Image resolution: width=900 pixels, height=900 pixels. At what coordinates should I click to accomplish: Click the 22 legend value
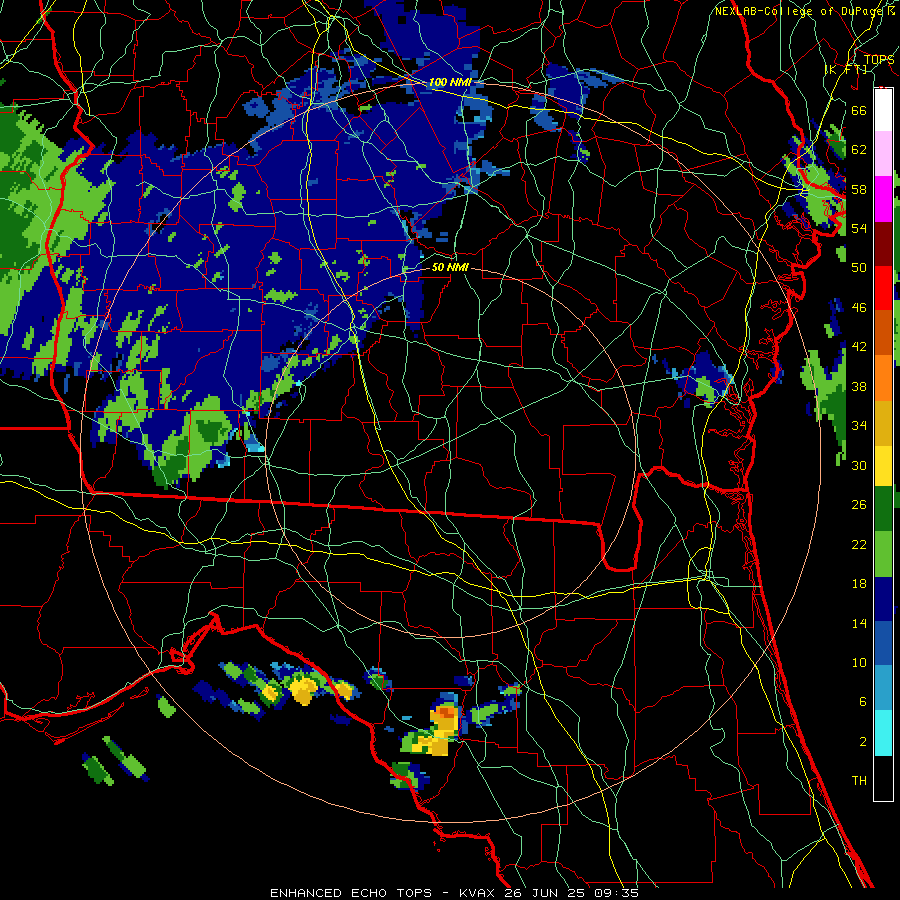[859, 545]
